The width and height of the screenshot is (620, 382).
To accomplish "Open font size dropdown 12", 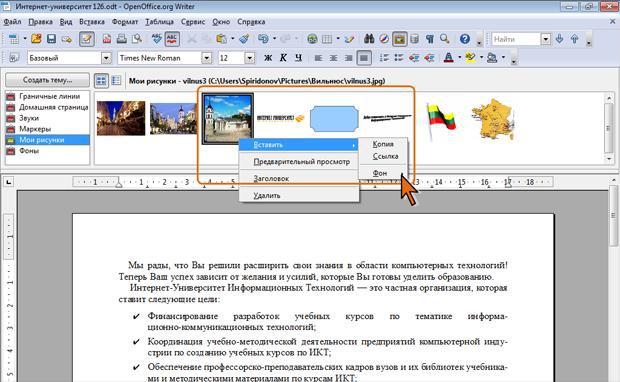I will point(249,58).
